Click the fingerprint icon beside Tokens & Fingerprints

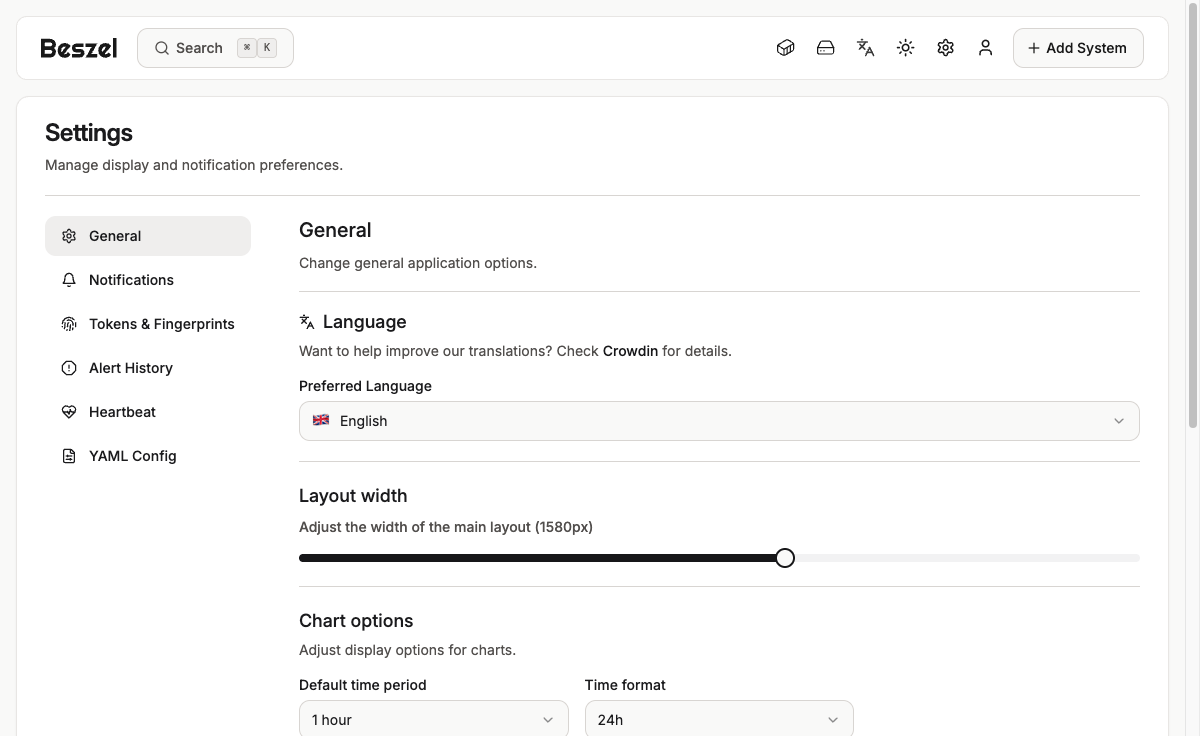coord(69,324)
